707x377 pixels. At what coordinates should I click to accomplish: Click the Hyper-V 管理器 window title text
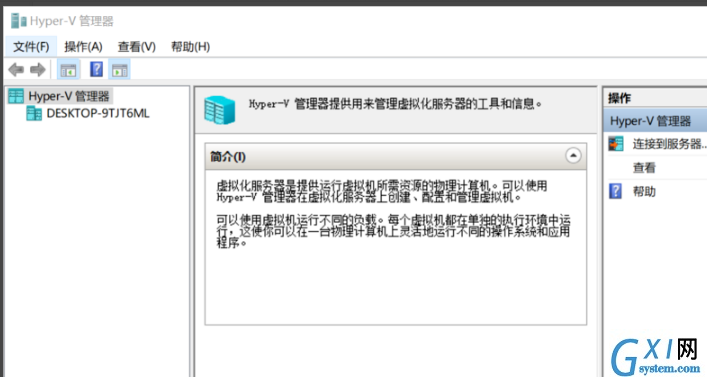click(71, 21)
